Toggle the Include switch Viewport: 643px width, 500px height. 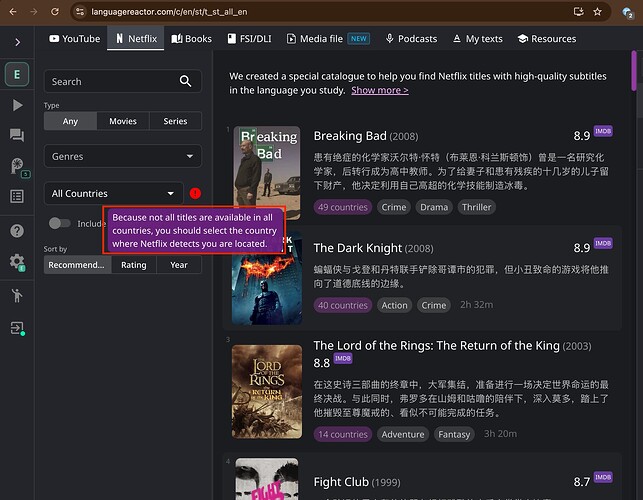pyautogui.click(x=59, y=224)
